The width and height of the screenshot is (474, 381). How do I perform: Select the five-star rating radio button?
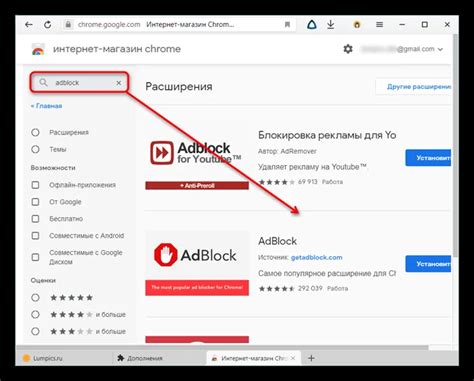click(x=35, y=298)
